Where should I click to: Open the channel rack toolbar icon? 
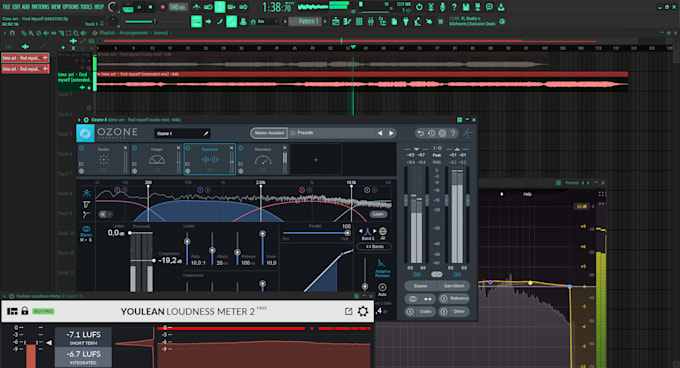coord(359,21)
